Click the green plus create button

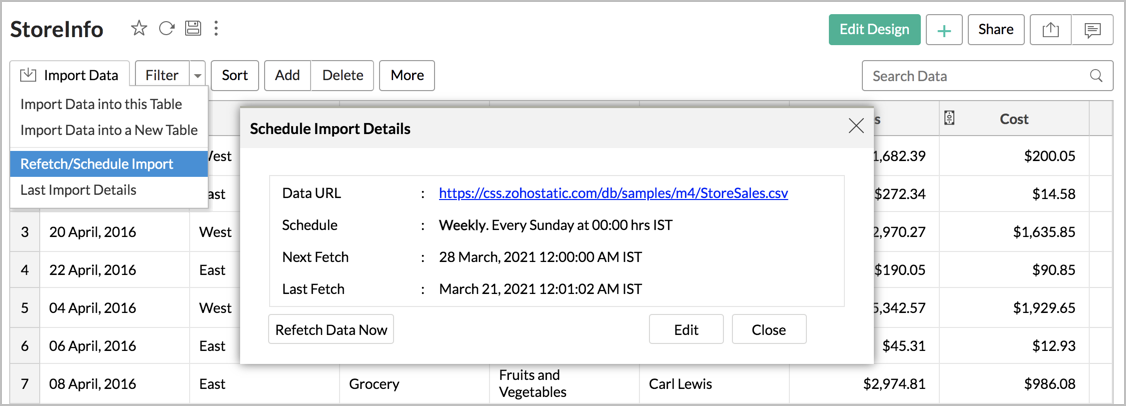(x=943, y=30)
